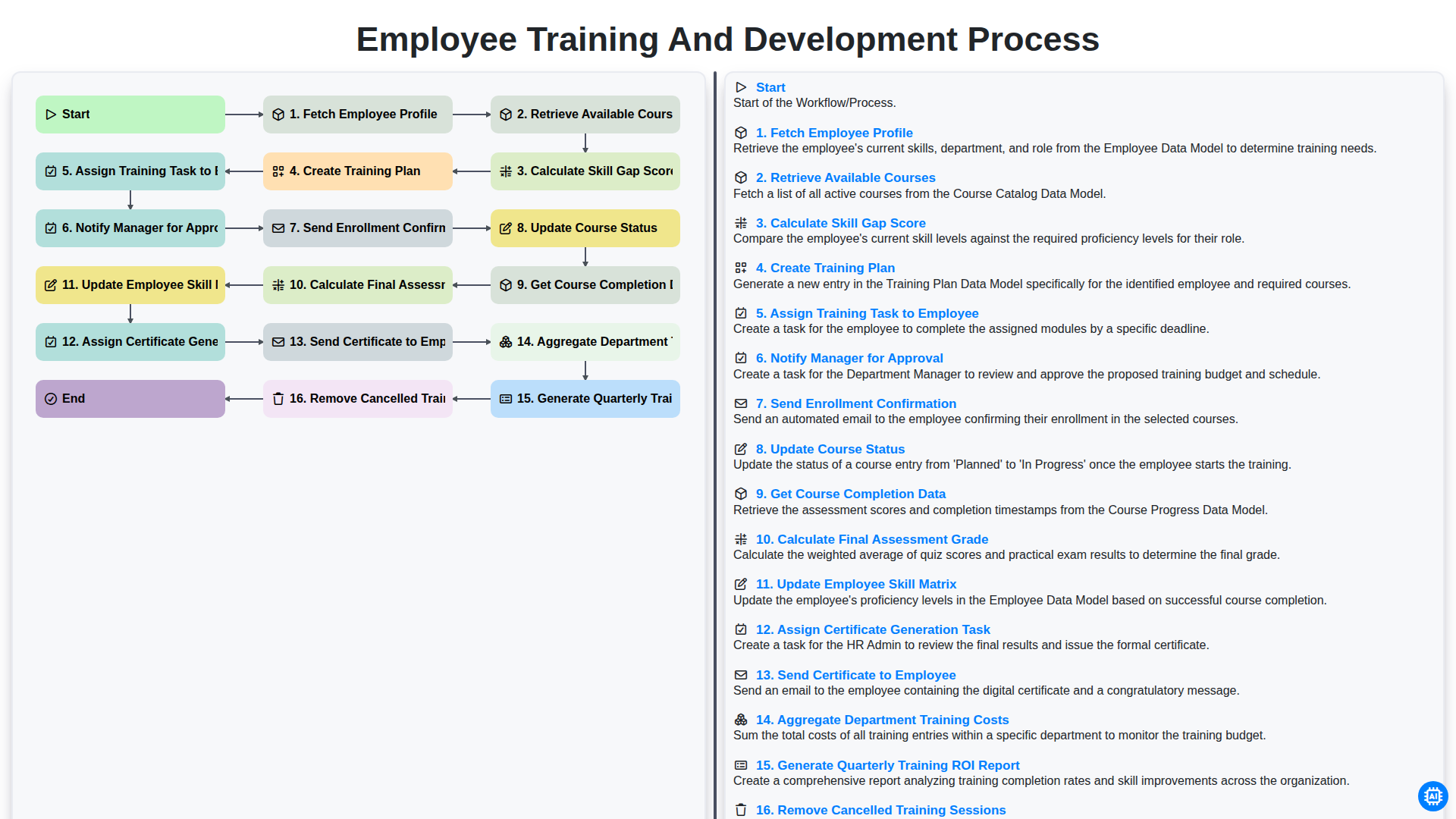
Task: Click envelope icon beside 7. Send Enrollment Confirmation heading
Action: coord(741,403)
